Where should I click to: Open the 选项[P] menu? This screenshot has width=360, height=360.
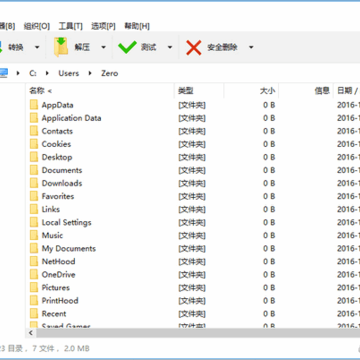pyautogui.click(x=103, y=26)
